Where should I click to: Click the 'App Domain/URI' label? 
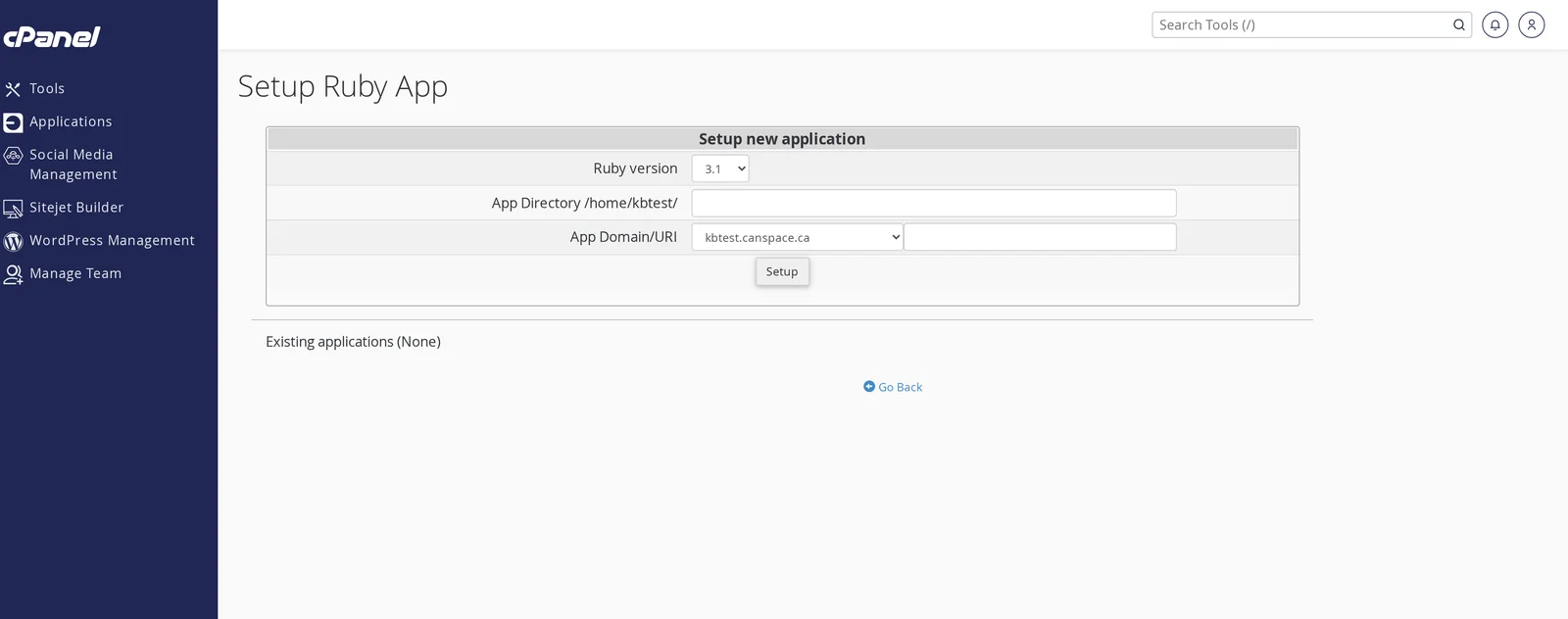click(x=623, y=237)
